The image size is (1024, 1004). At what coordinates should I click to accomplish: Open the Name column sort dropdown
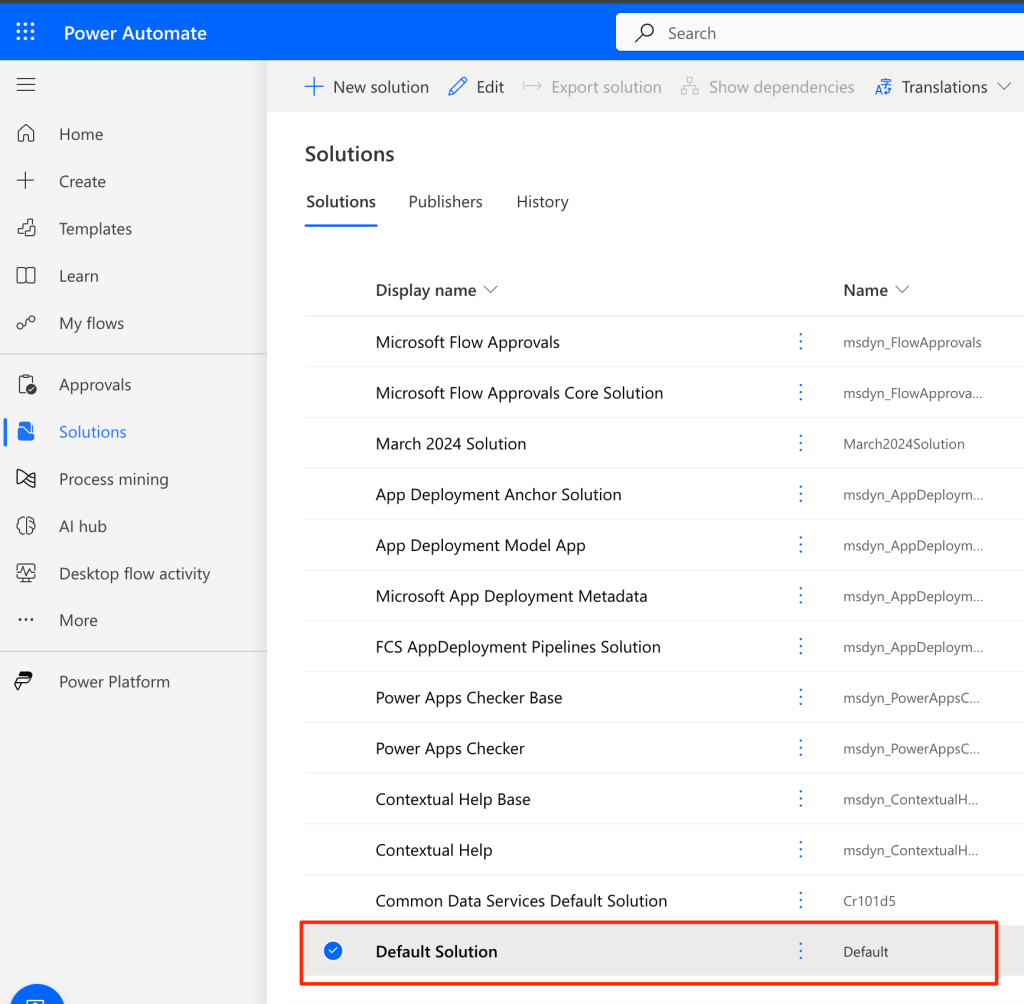[x=902, y=290]
